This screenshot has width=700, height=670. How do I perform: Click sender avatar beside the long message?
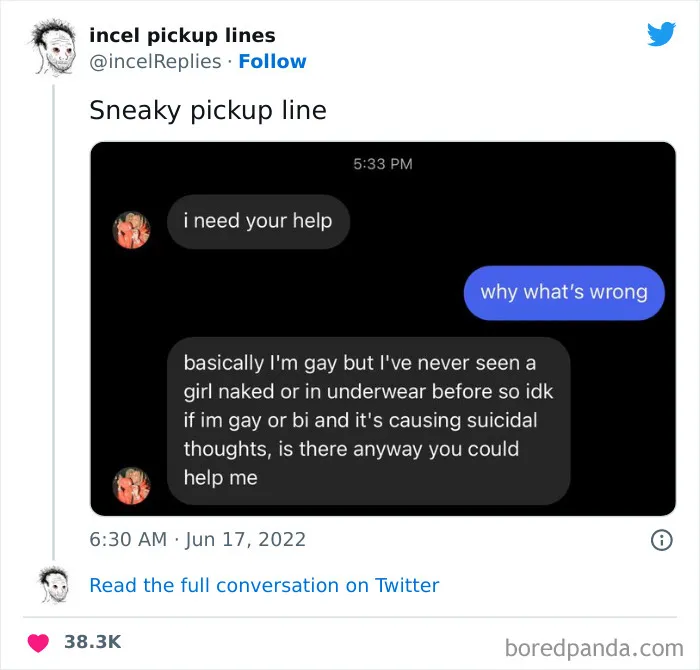131,486
